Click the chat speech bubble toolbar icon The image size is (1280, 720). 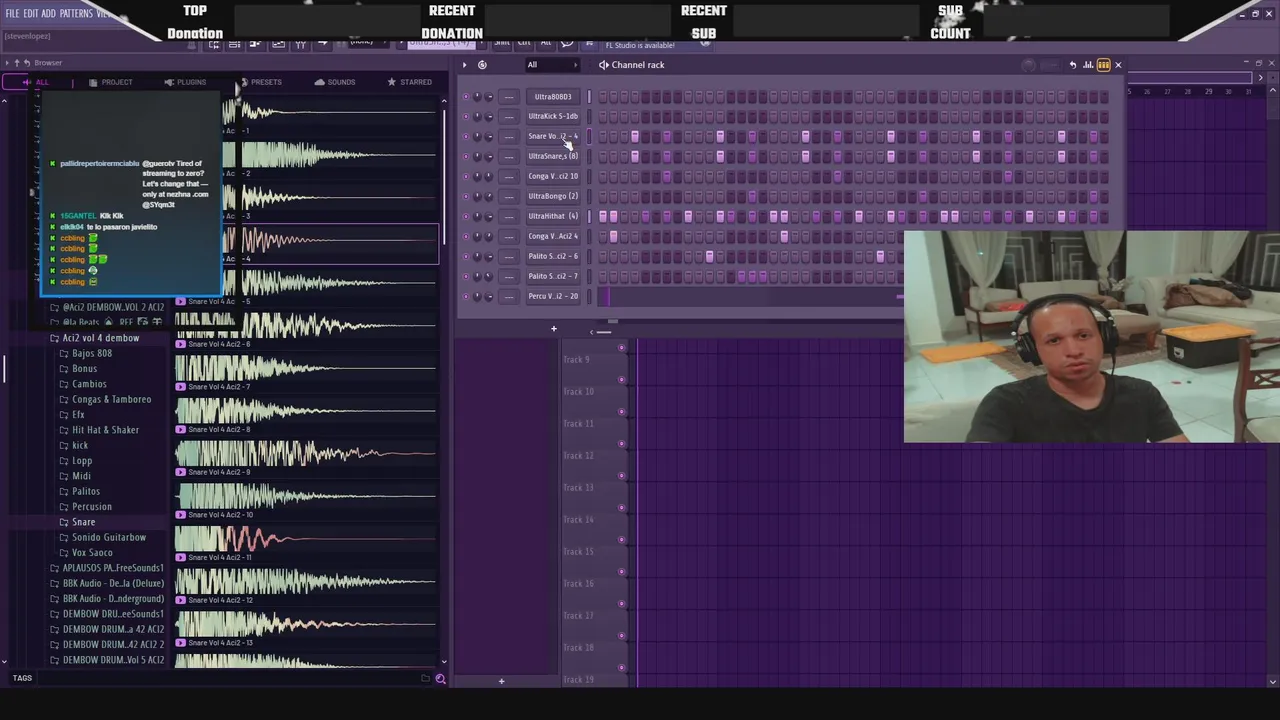tap(567, 43)
